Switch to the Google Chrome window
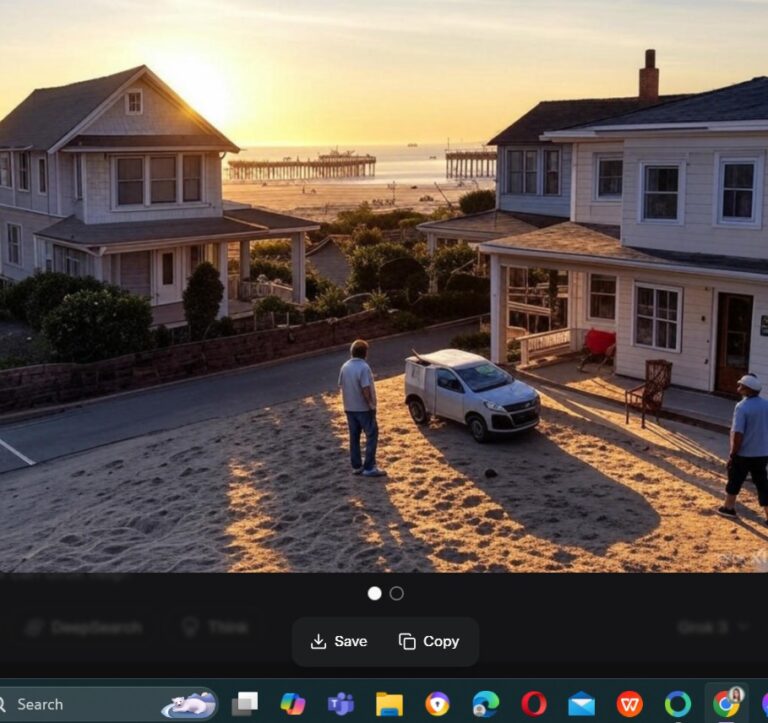The image size is (768, 723). click(x=726, y=704)
